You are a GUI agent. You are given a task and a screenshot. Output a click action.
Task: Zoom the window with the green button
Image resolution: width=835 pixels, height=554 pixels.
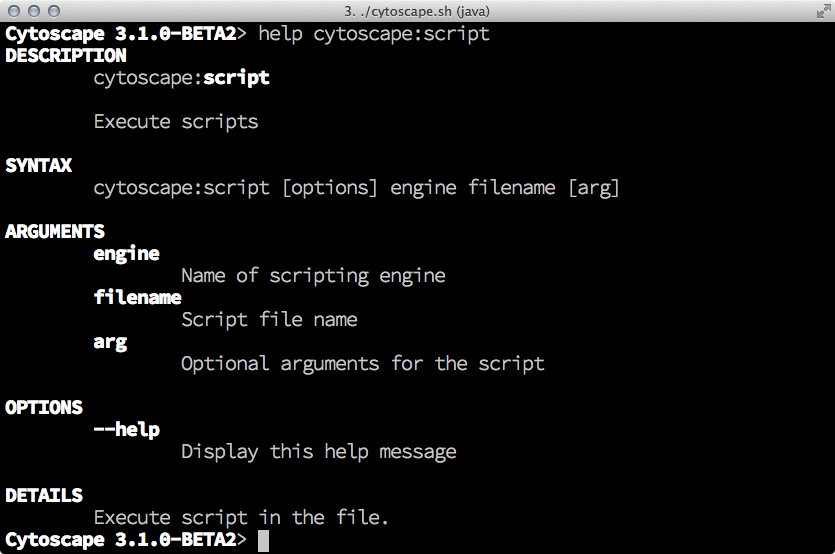(x=54, y=11)
